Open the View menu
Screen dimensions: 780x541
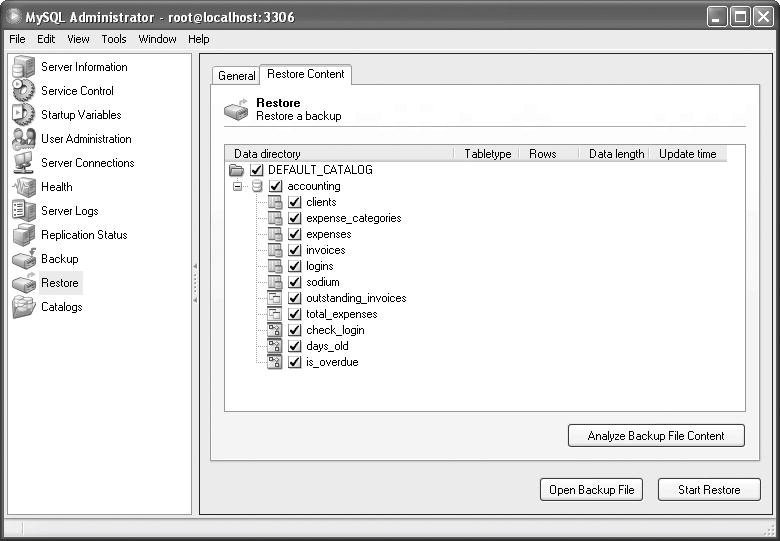pos(78,39)
